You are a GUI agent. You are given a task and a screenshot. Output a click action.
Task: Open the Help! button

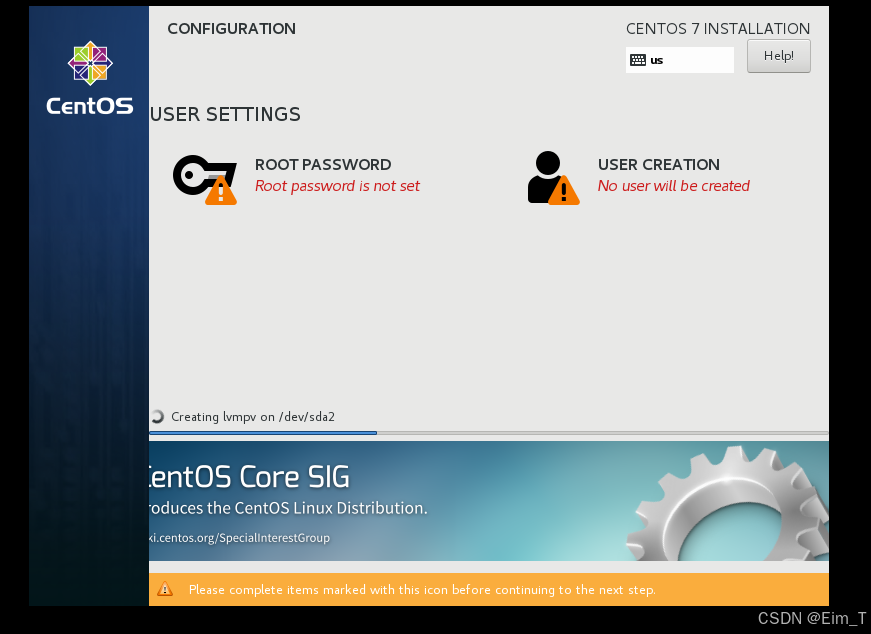(x=778, y=56)
